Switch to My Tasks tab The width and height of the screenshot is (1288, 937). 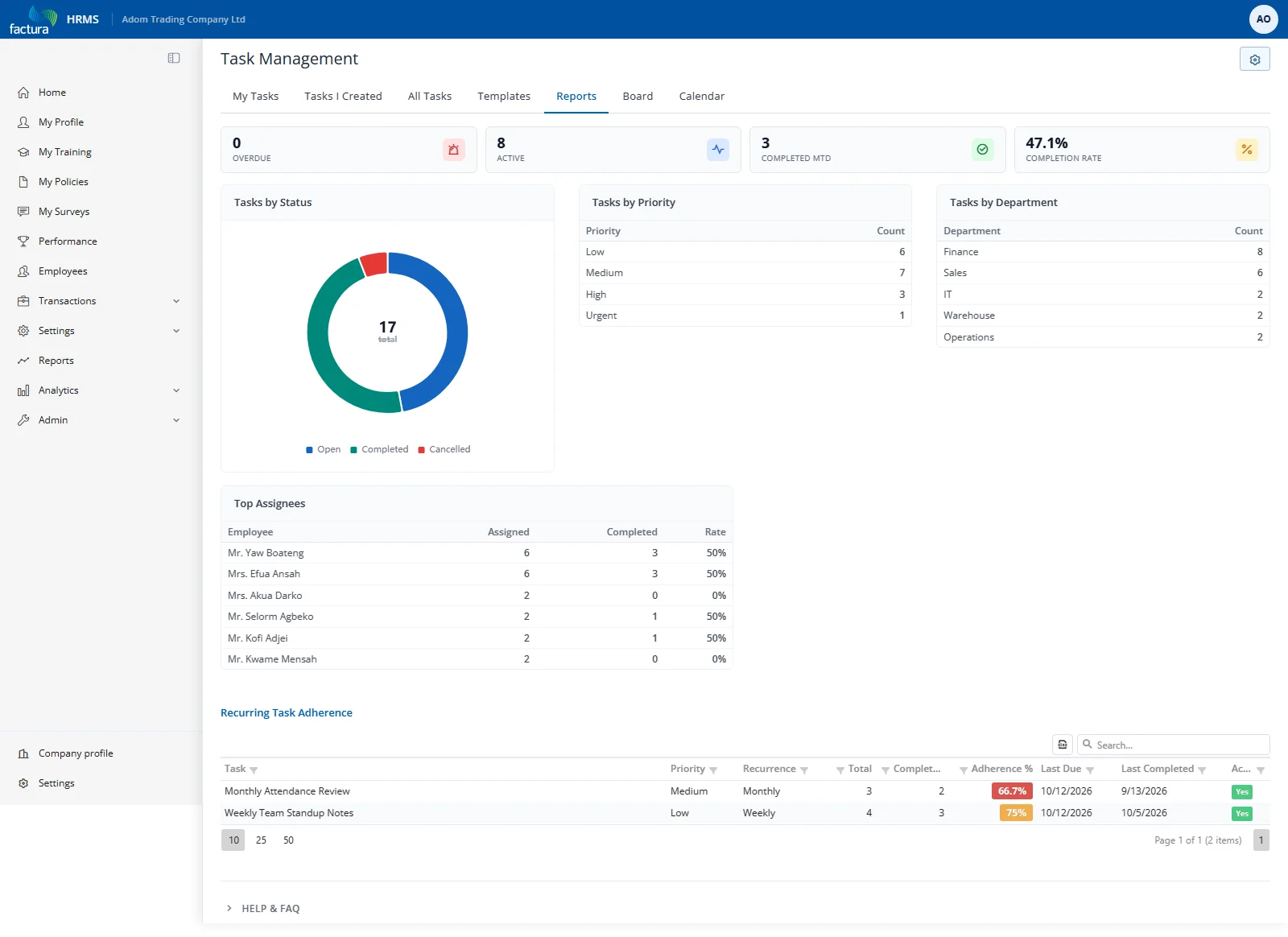pyautogui.click(x=255, y=96)
